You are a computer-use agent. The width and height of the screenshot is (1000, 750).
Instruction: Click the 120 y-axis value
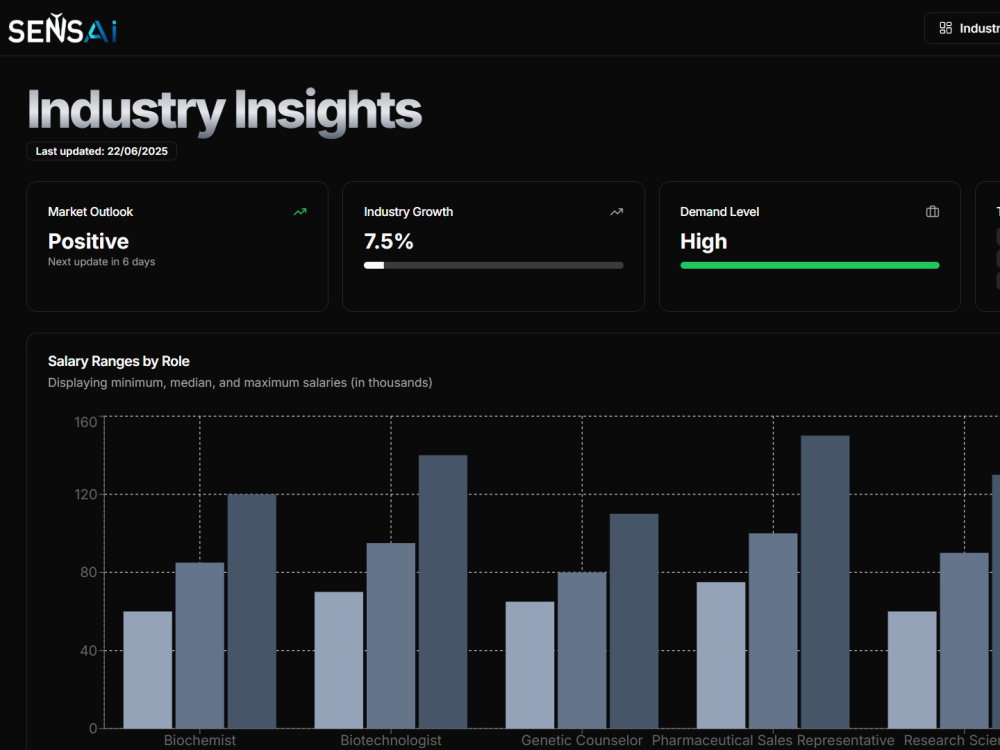[85, 494]
